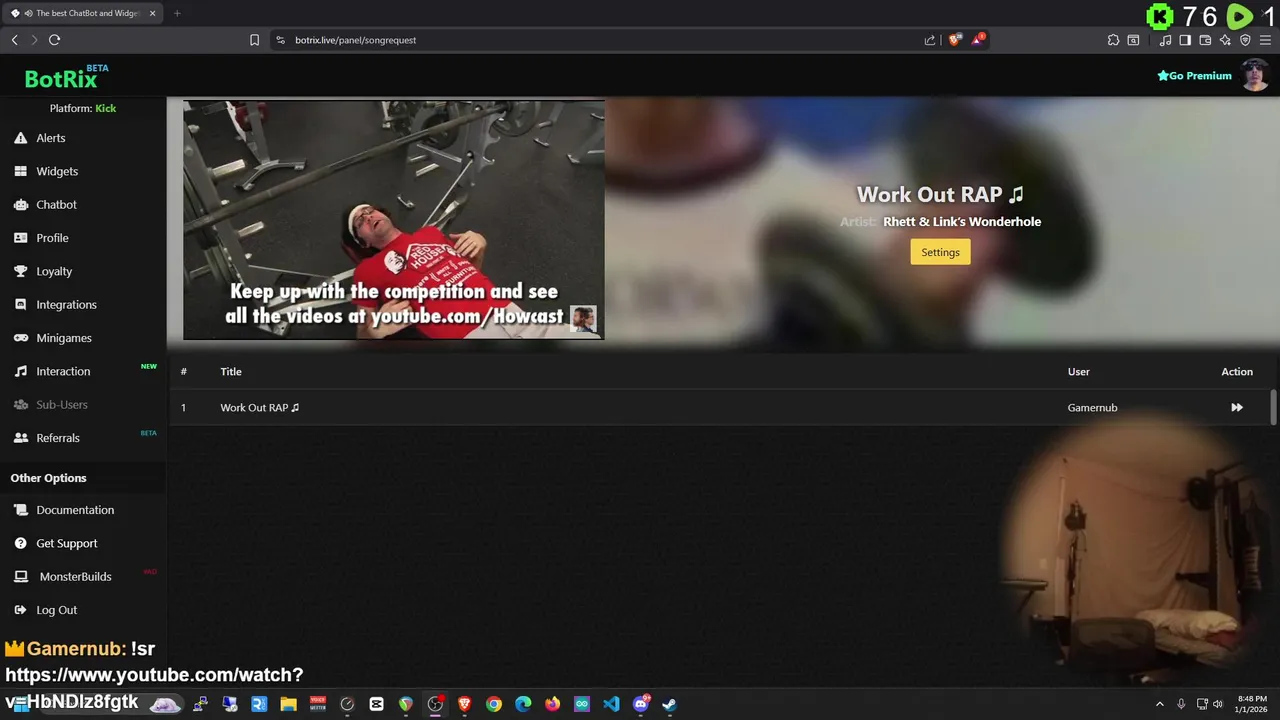Click the browser music note toolbar icon
Image resolution: width=1280 pixels, height=720 pixels.
tap(1165, 40)
